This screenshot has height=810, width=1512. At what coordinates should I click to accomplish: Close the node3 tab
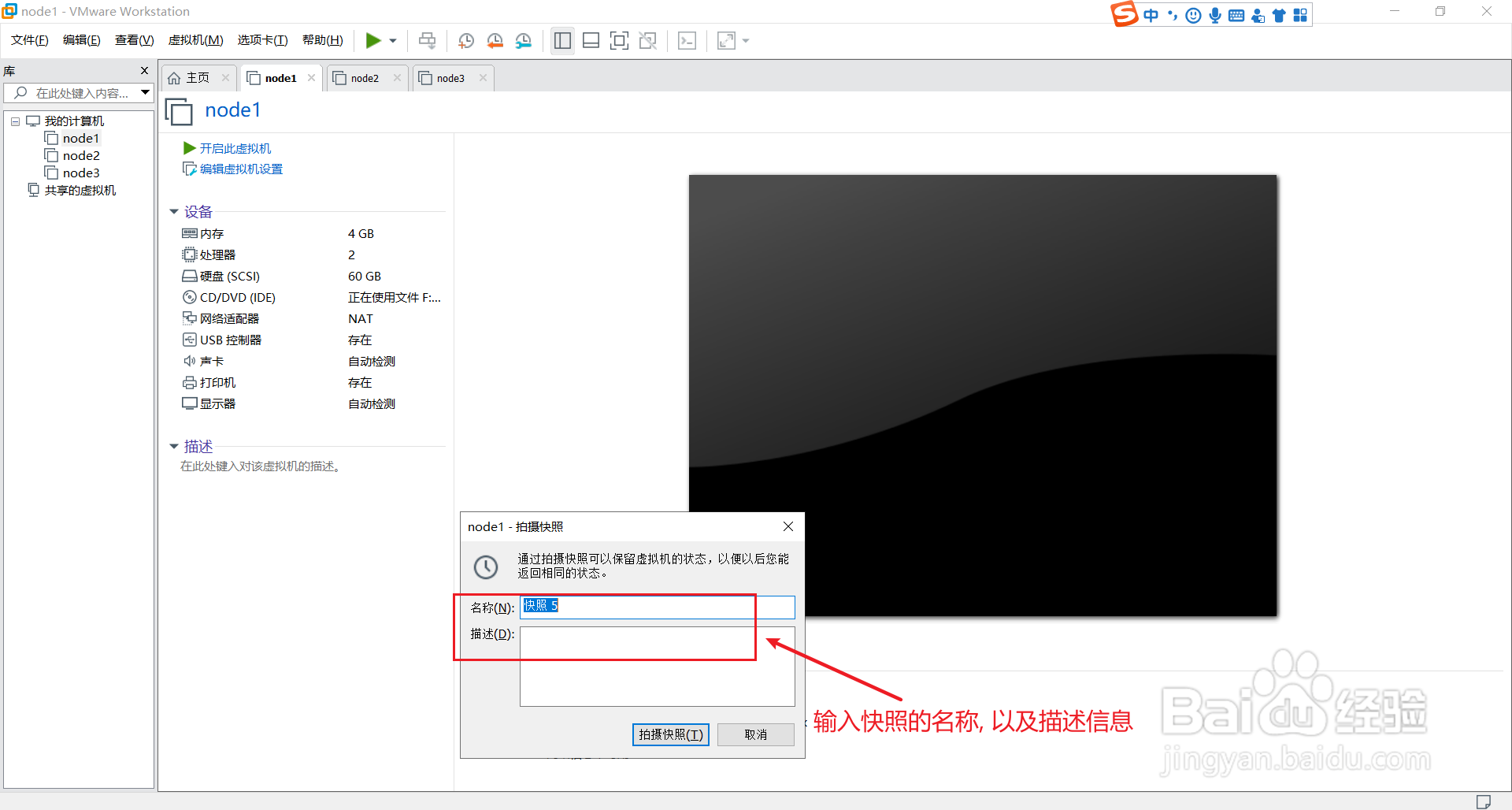click(483, 77)
